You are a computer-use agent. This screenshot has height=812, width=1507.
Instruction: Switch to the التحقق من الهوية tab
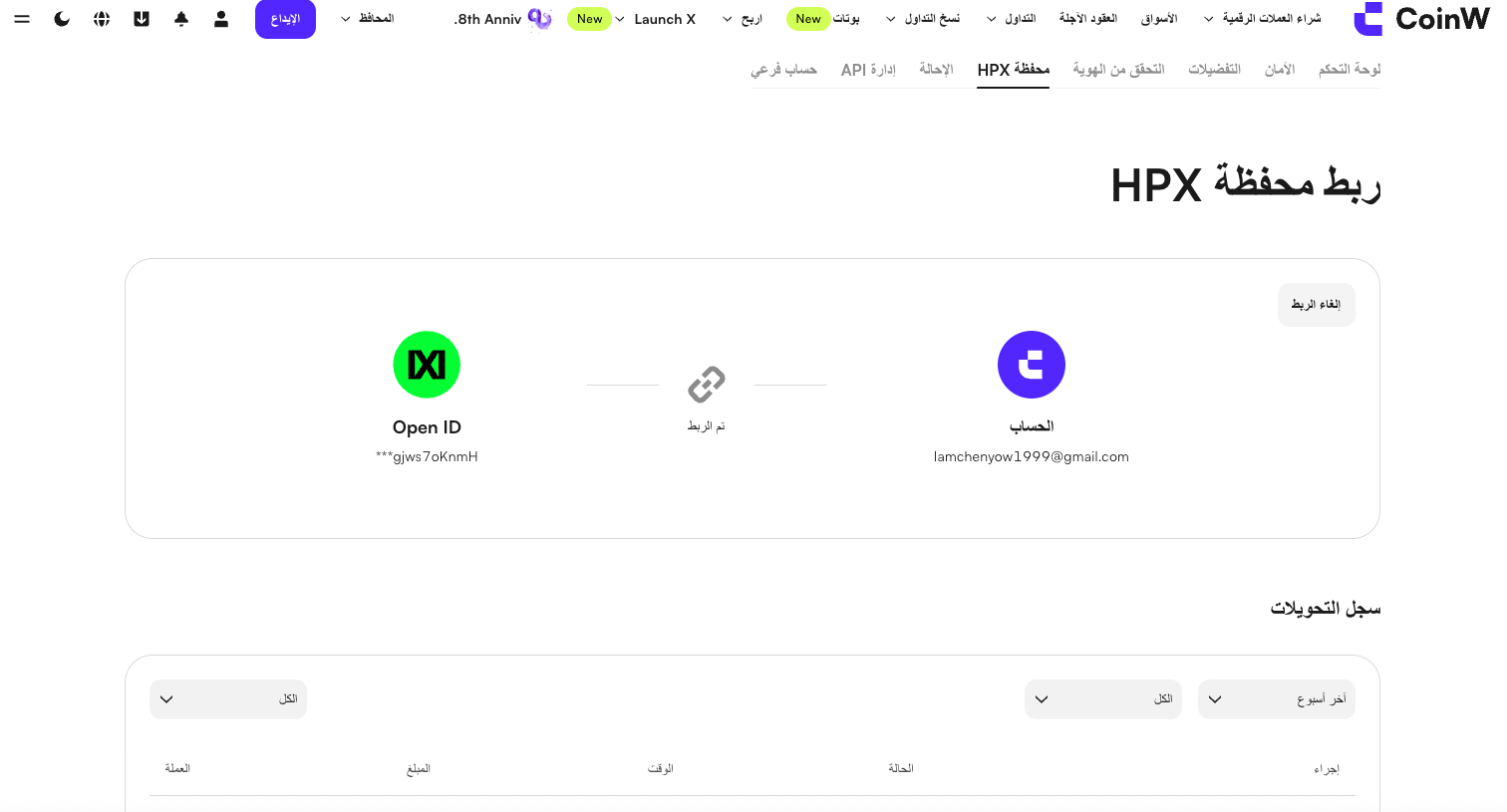pos(1118,69)
